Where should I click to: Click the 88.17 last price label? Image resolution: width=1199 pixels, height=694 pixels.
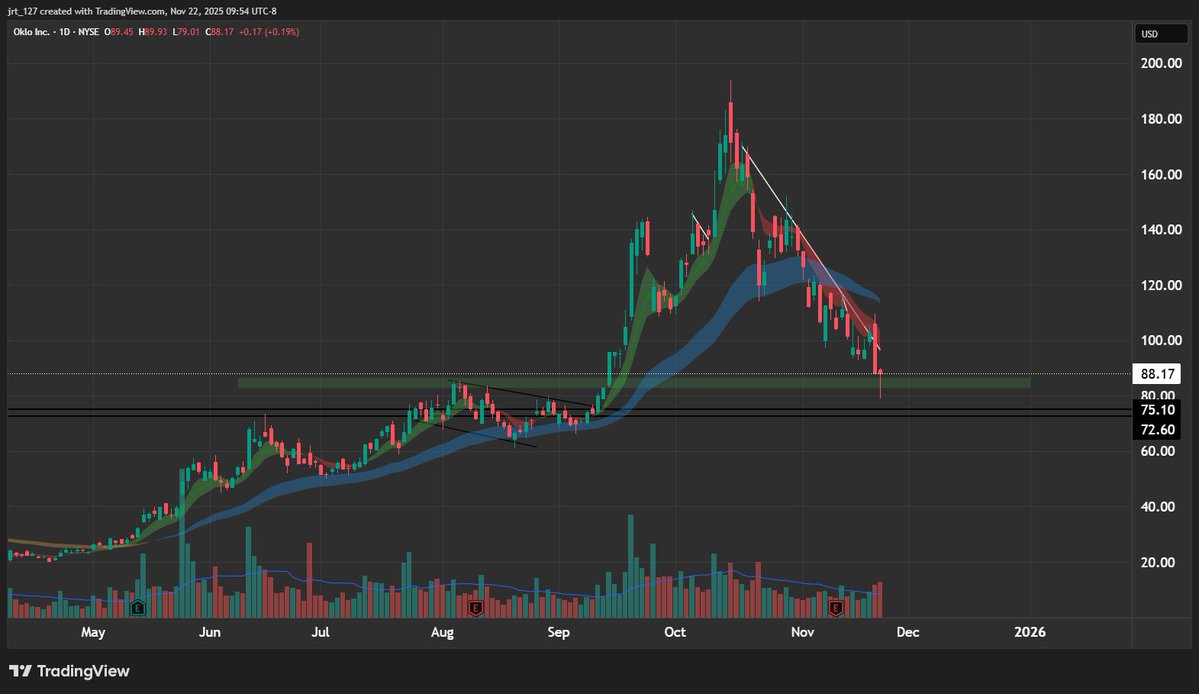click(x=1157, y=374)
